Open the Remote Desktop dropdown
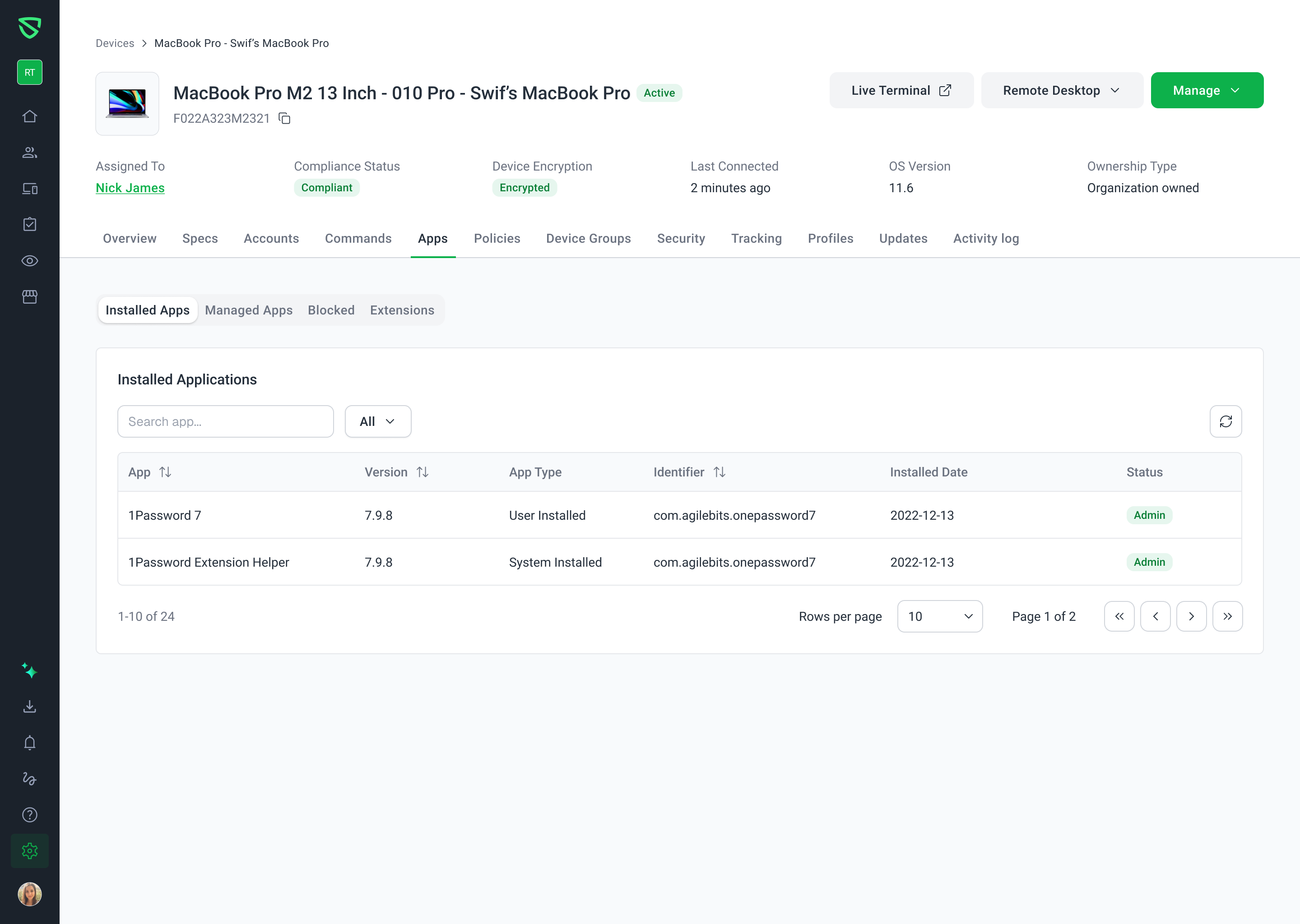The height and width of the screenshot is (924, 1300). [1062, 91]
